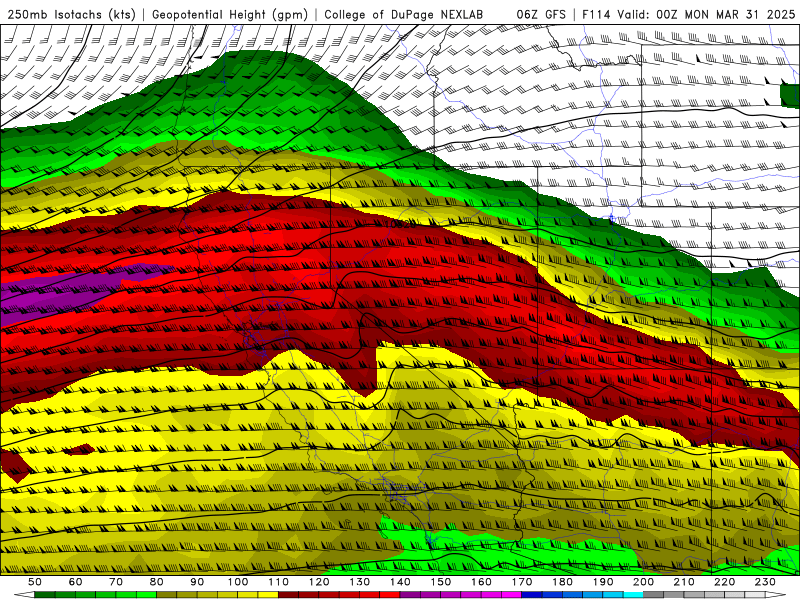Click the bright yellow swatch beside dark red
This screenshot has height=600, width=800.
tap(268, 595)
